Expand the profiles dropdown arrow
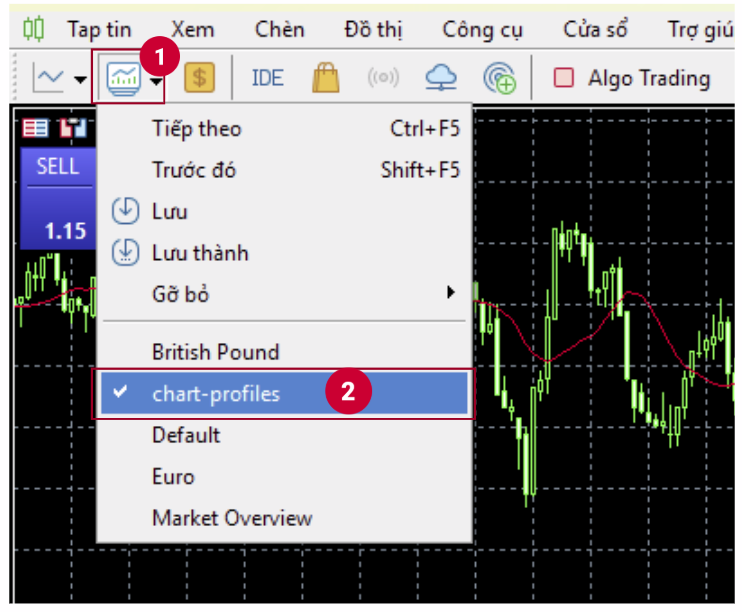Viewport: 742px width, 612px height. [157, 78]
